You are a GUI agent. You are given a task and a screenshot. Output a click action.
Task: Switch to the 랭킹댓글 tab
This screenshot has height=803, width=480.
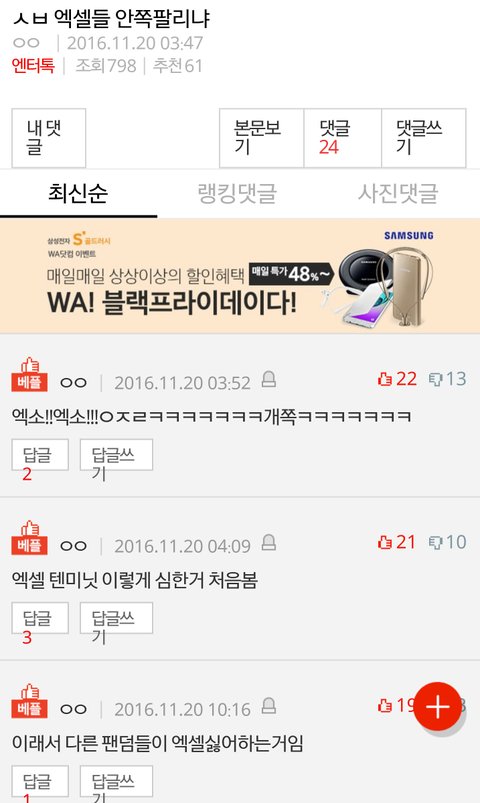click(237, 194)
